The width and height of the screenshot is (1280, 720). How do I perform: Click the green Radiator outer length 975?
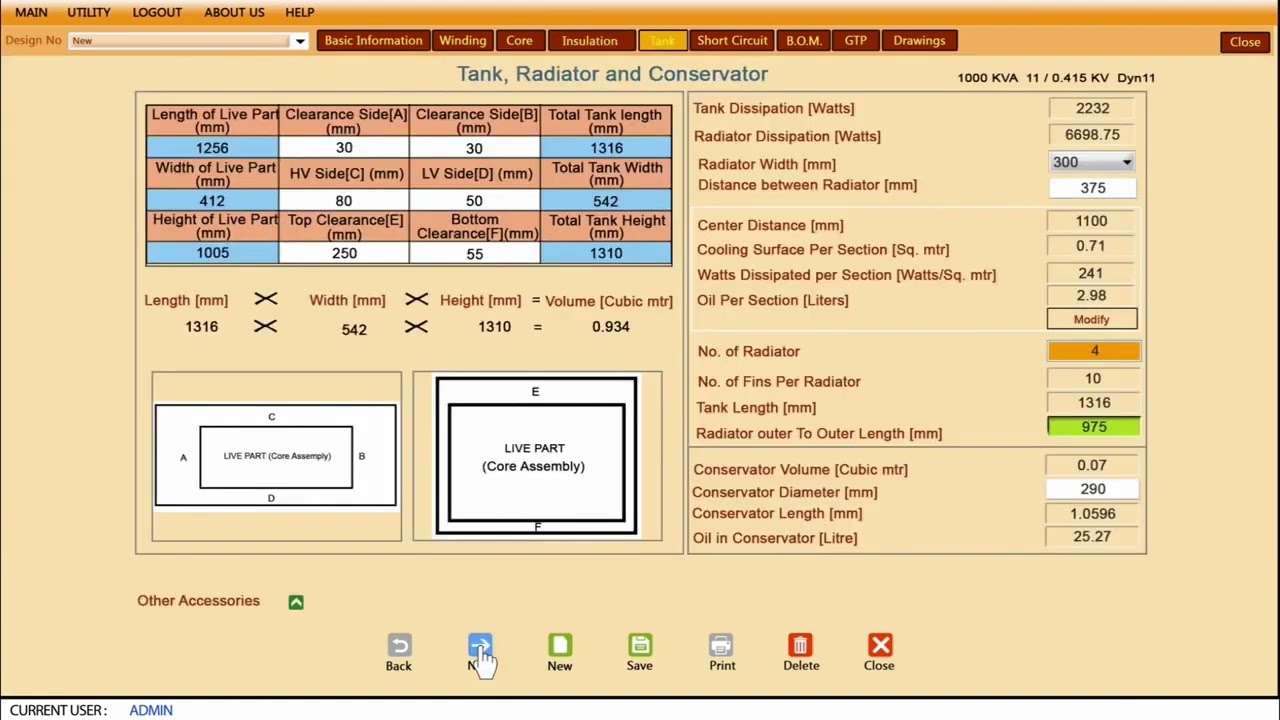pos(1093,427)
